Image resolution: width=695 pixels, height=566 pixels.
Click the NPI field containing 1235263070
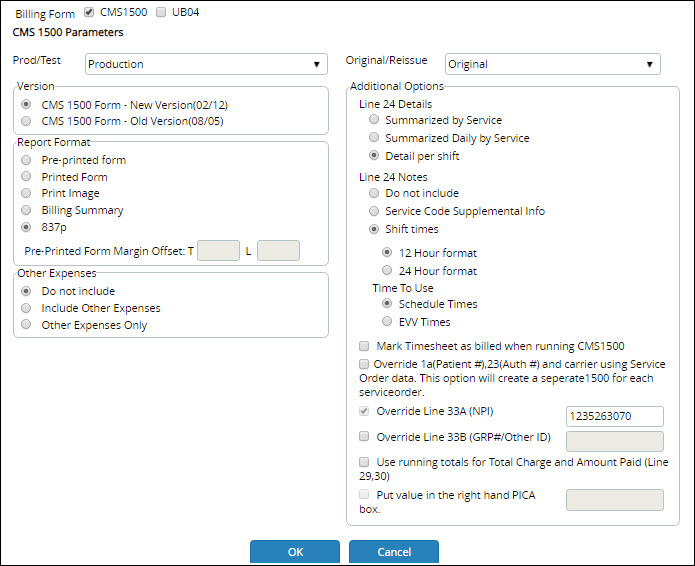click(x=615, y=416)
